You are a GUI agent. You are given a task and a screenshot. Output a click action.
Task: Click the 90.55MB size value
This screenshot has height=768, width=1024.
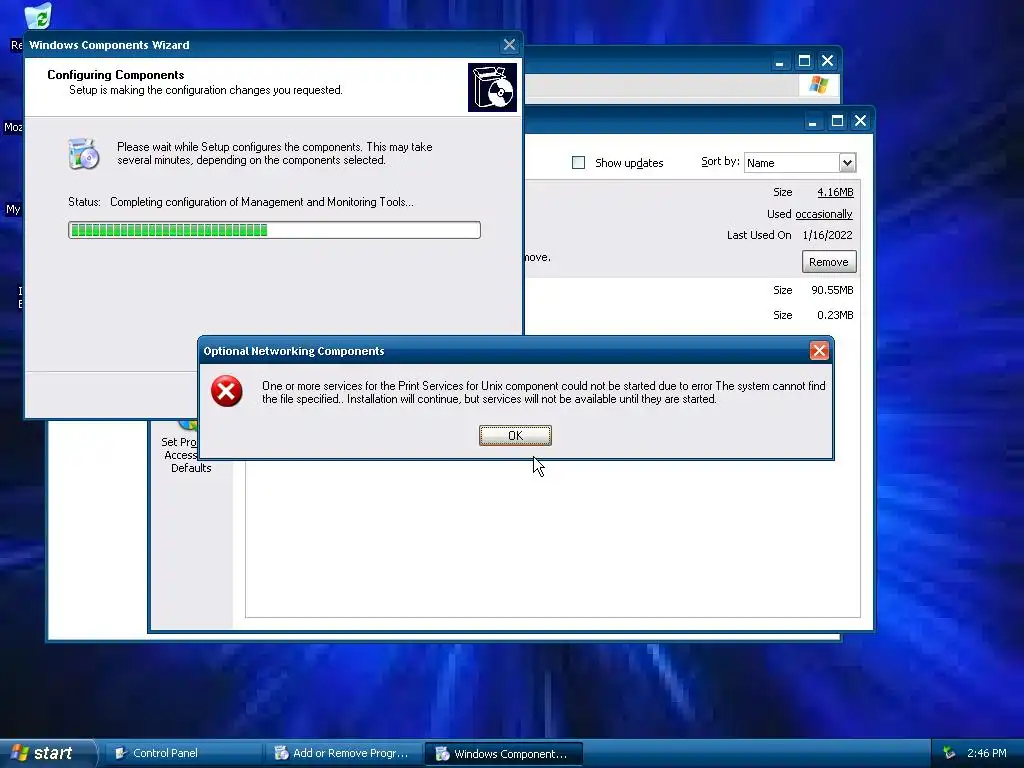pos(832,290)
